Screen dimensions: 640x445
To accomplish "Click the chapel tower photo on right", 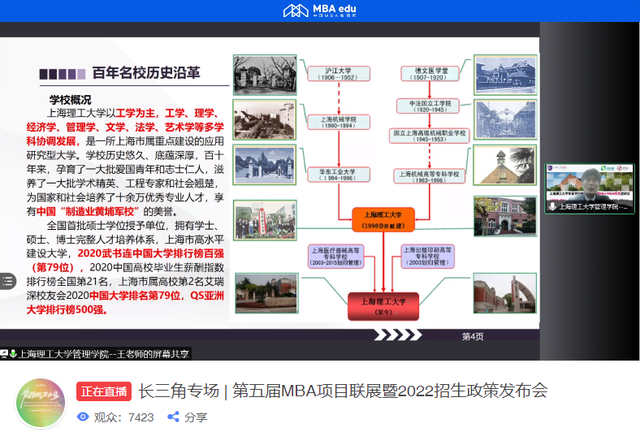I will [x=505, y=165].
